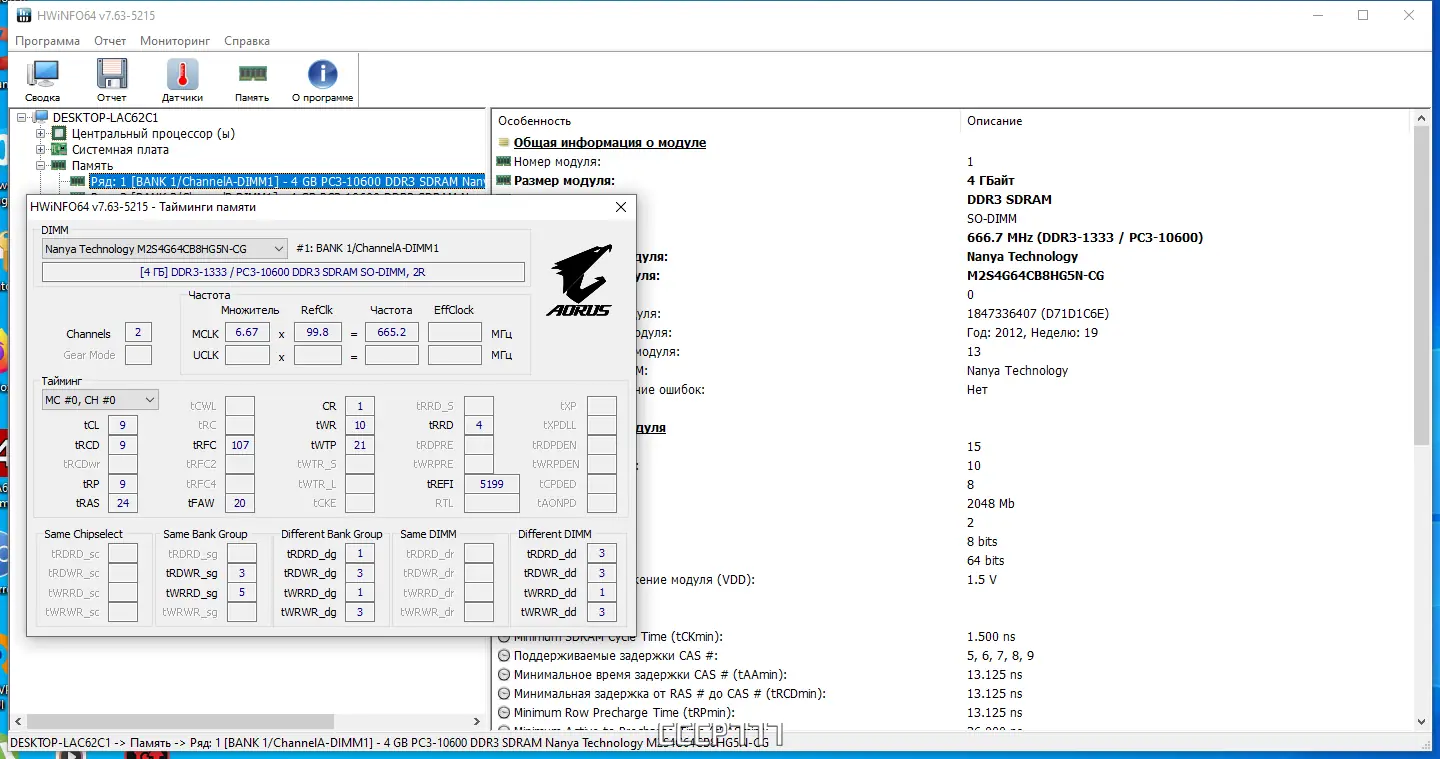Screen dimensions: 1440x759
Task: Open the DIMM module selection dropdown
Action: click(165, 248)
